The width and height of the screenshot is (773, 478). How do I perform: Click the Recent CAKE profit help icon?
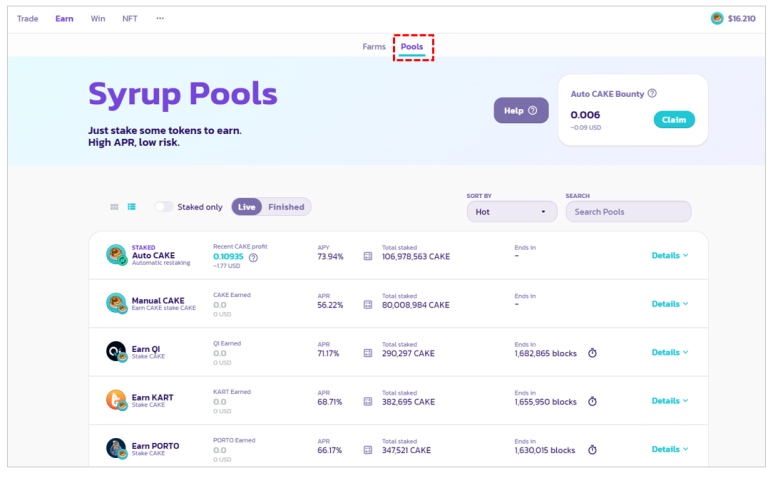[x=253, y=258]
